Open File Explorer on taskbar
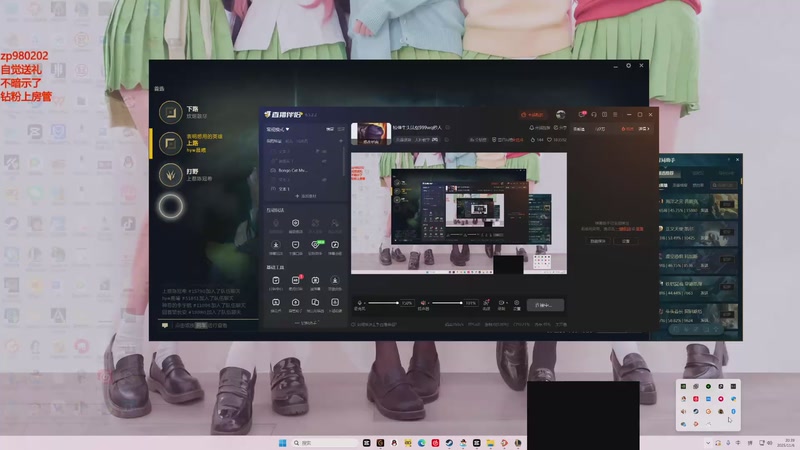800x450 pixels. tap(490, 443)
